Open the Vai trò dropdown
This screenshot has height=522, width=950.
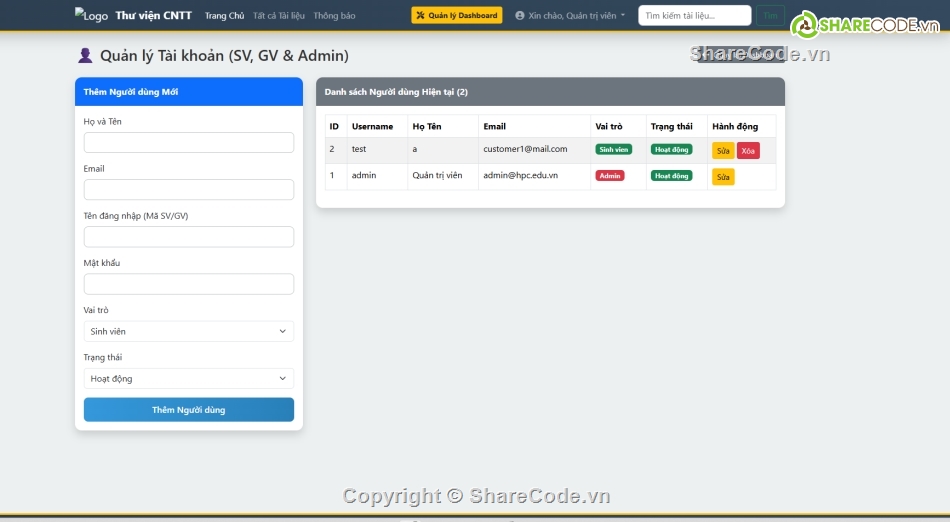[x=189, y=331]
